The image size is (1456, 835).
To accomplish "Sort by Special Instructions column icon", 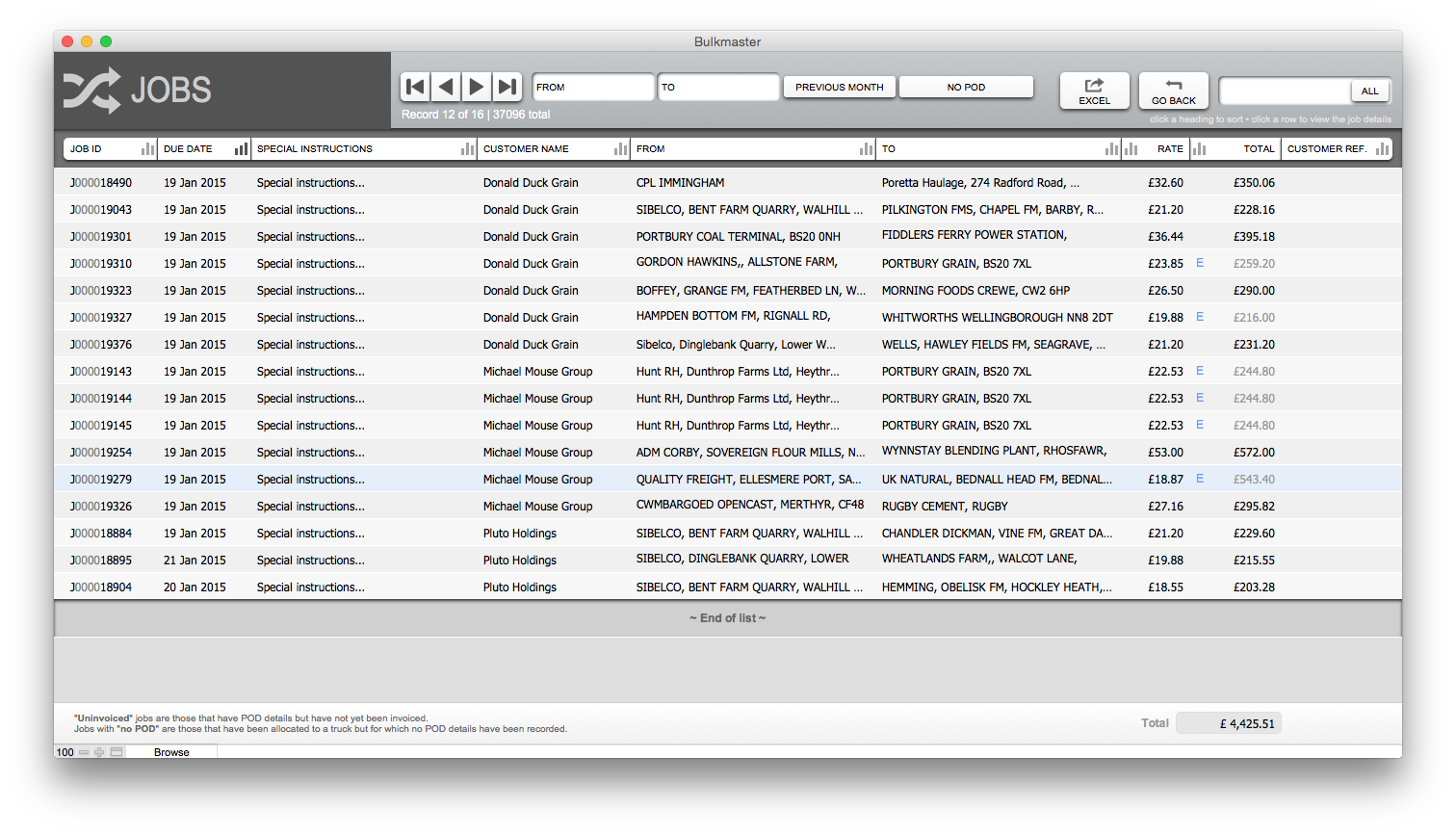I will point(467,148).
